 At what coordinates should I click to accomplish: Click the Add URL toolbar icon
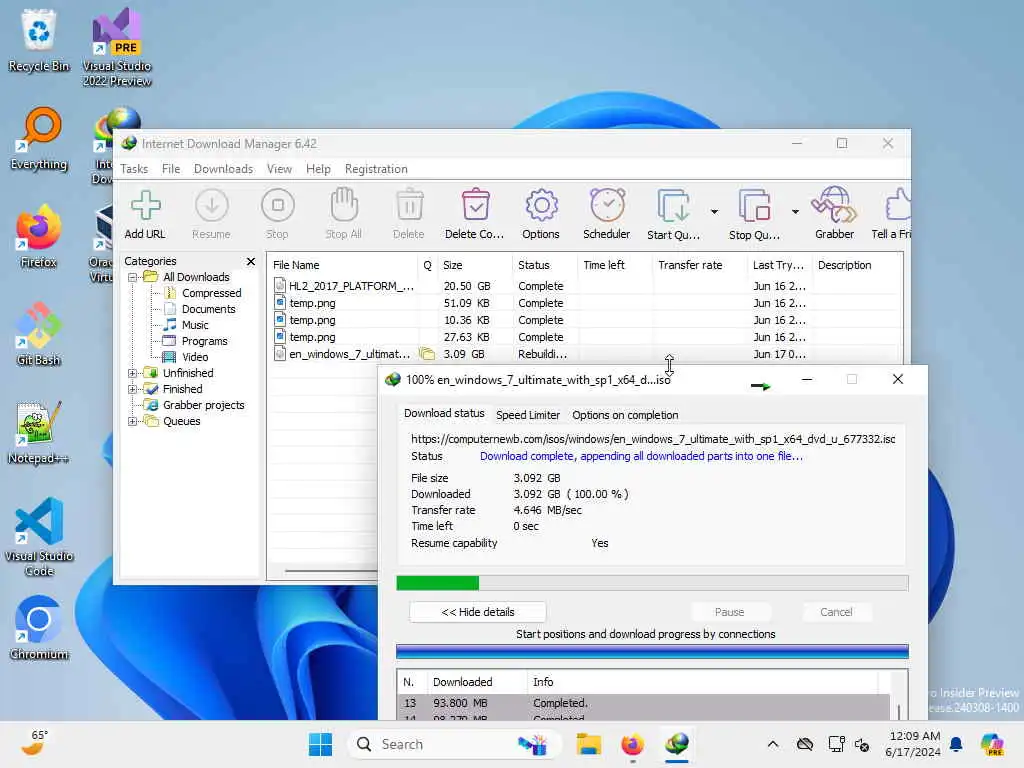click(x=145, y=214)
